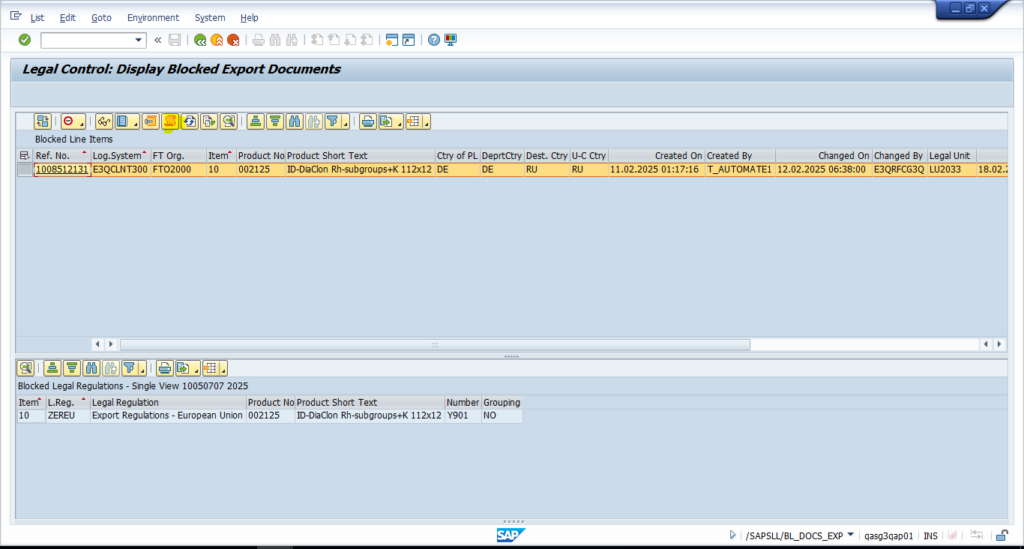
Task: Click the log book icon in the line items toolbar
Action: point(122,121)
